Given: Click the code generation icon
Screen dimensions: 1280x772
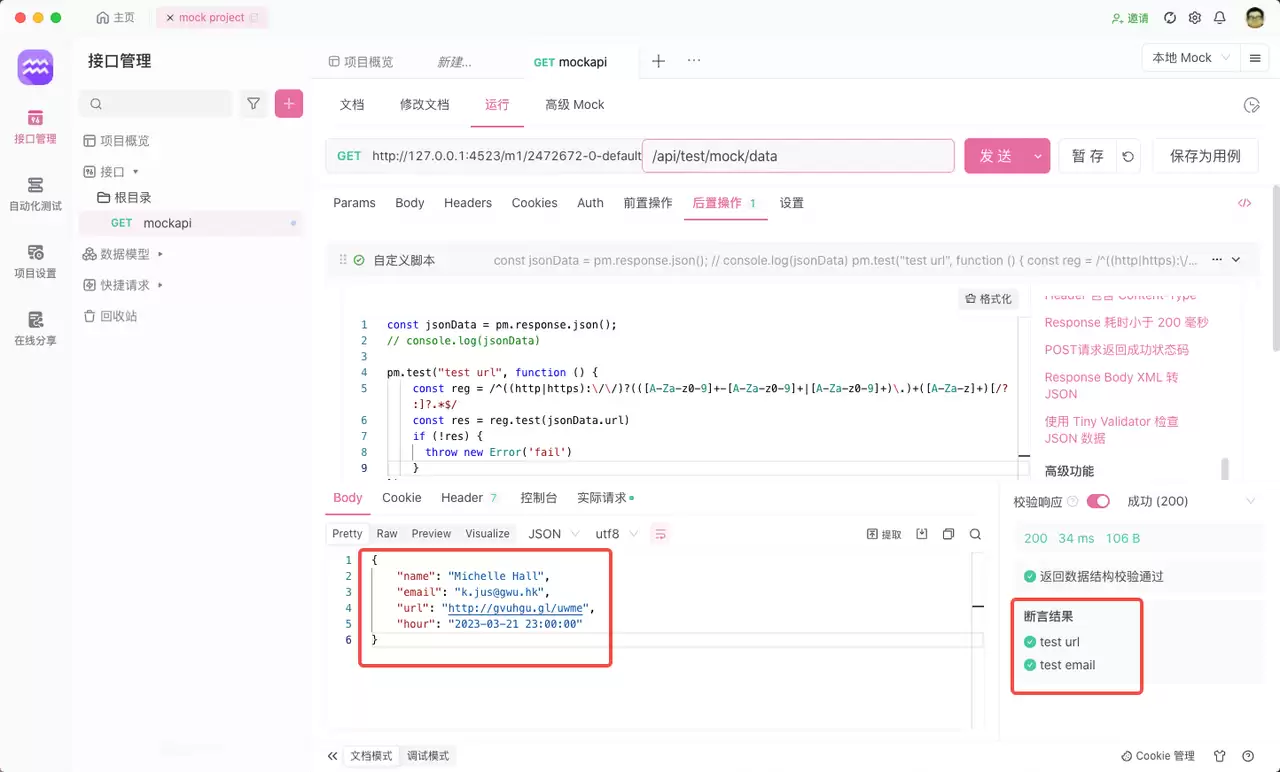Looking at the screenshot, I should [1244, 203].
